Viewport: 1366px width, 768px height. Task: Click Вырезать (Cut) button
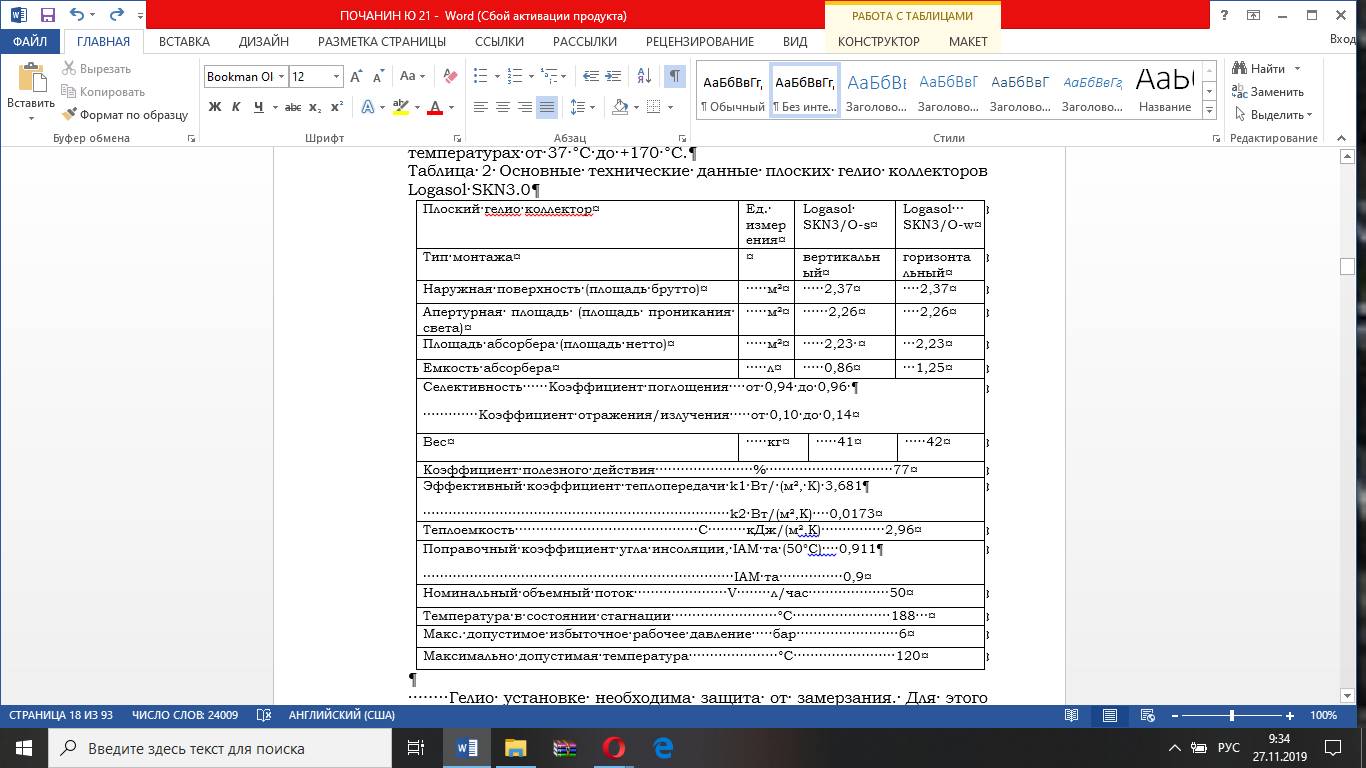[97, 69]
